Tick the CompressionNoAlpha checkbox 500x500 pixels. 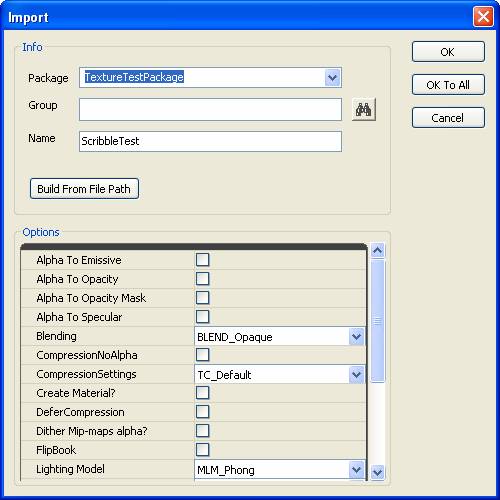click(x=202, y=355)
